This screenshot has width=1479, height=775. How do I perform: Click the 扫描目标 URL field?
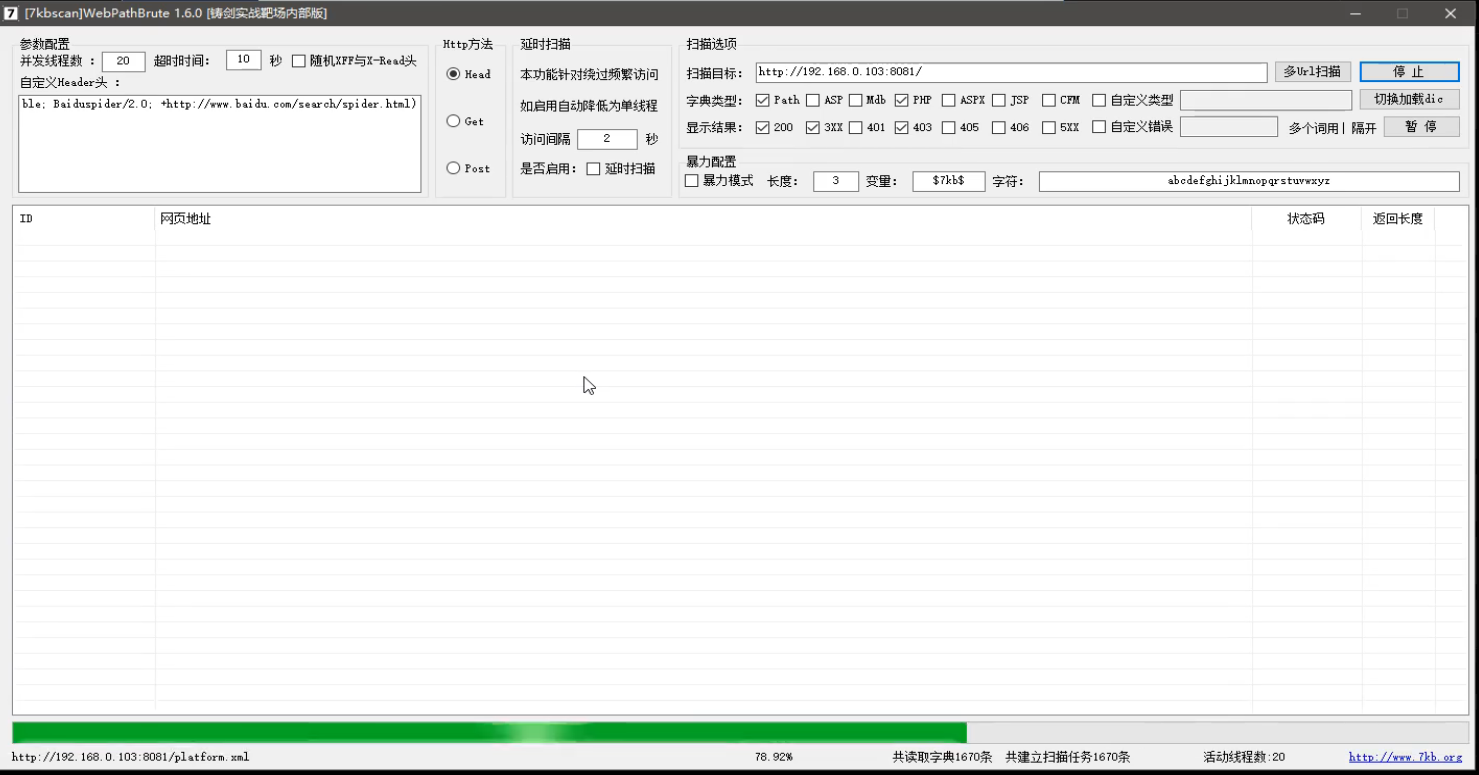click(x=1011, y=72)
